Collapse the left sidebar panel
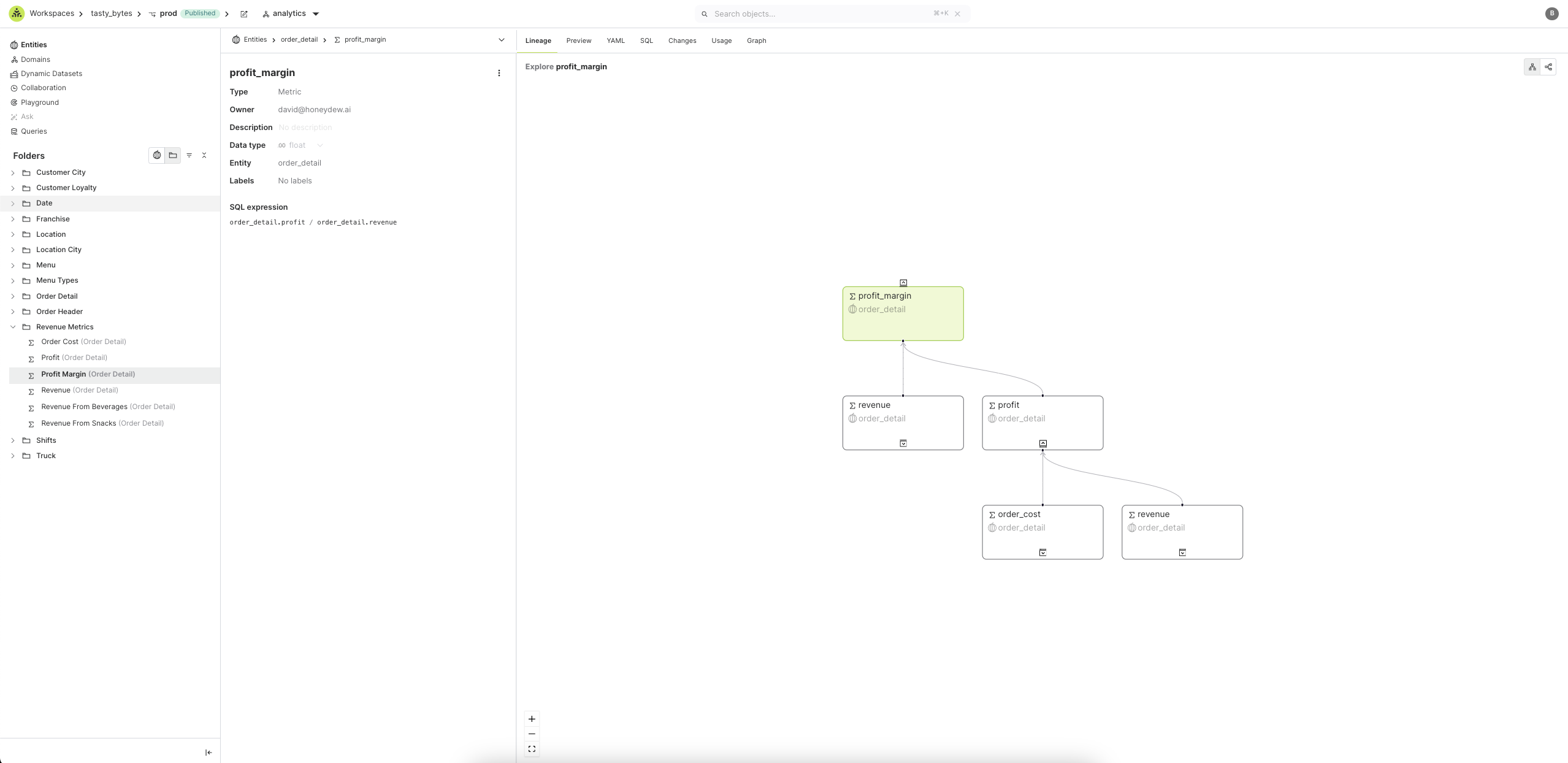This screenshot has height=763, width=1568. [208, 753]
